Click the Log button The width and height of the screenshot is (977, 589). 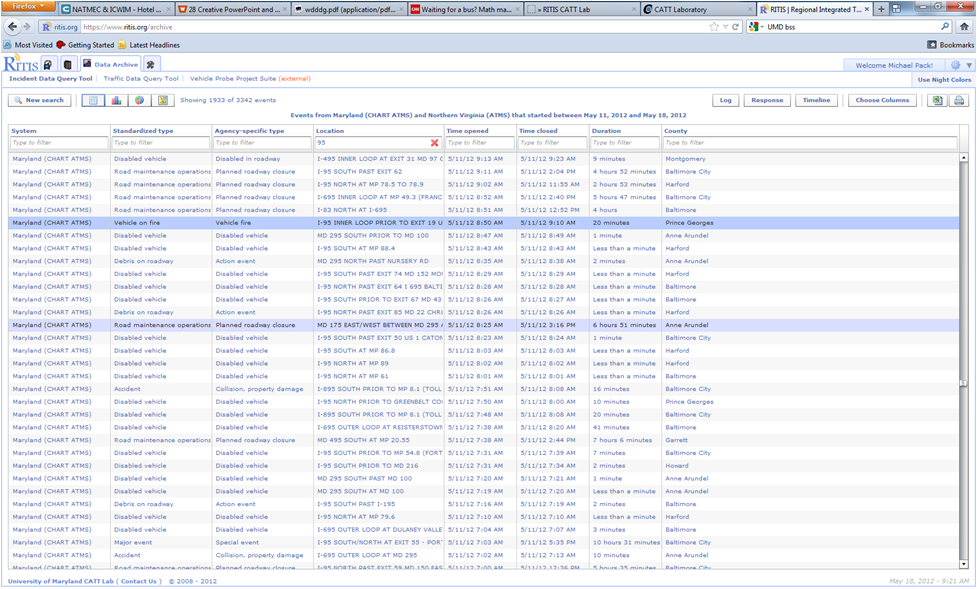tap(725, 100)
